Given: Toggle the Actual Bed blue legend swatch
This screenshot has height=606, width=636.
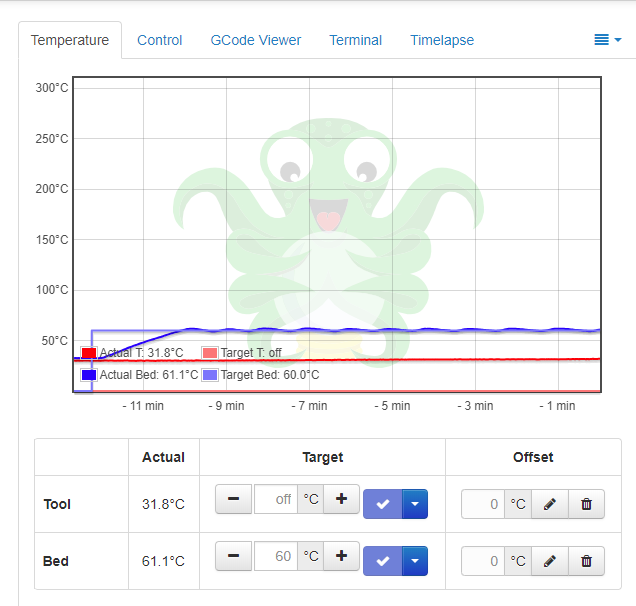Looking at the screenshot, I should pyautogui.click(x=89, y=375).
